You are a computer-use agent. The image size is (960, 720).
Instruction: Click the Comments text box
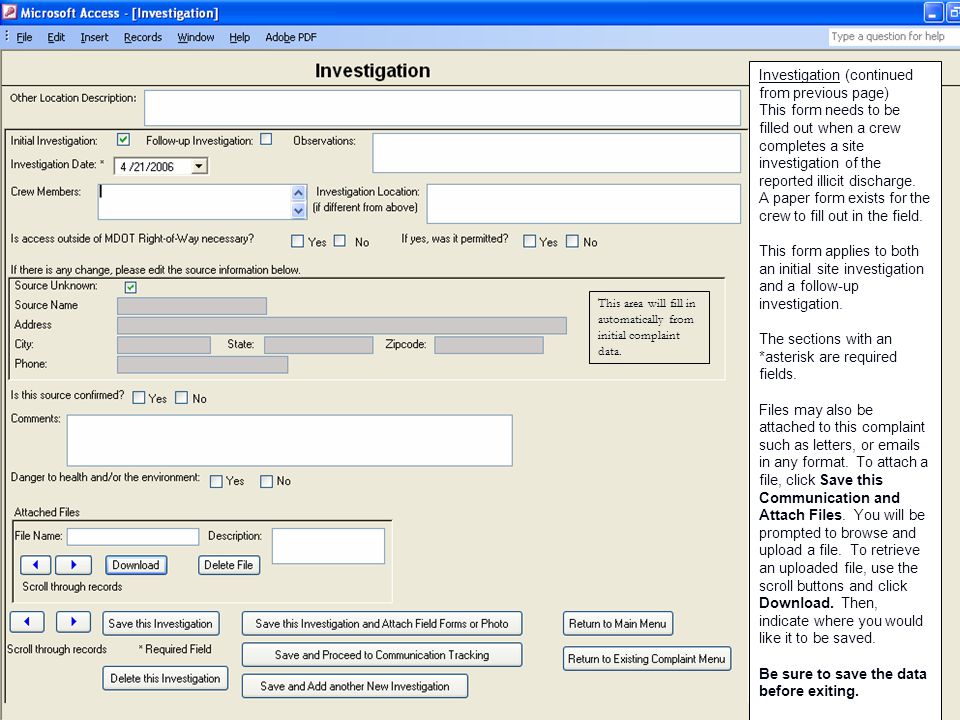290,440
